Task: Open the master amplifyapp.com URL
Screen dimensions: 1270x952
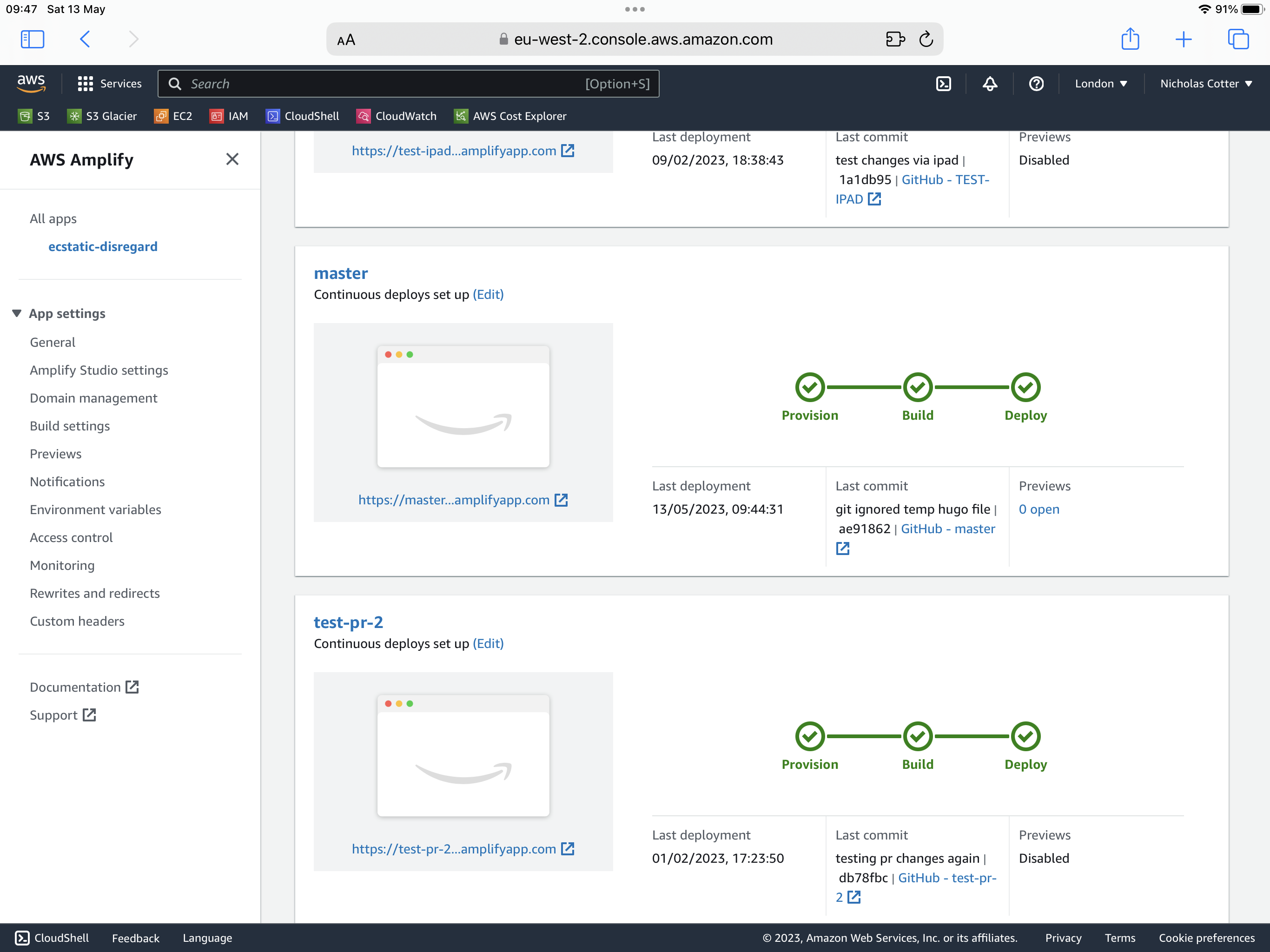Action: (x=463, y=500)
